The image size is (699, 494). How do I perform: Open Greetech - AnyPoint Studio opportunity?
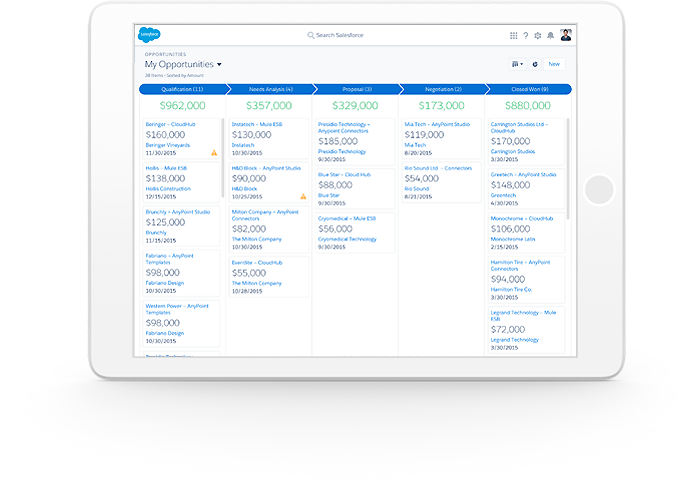[x=523, y=175]
